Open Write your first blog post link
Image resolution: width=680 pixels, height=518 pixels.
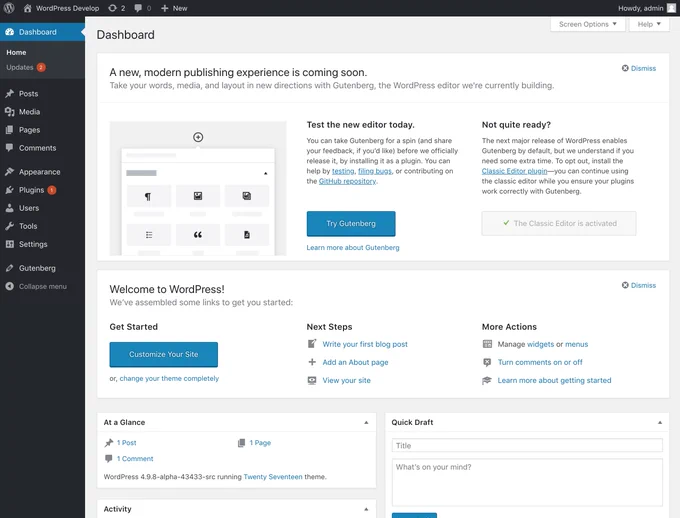[x=365, y=344]
